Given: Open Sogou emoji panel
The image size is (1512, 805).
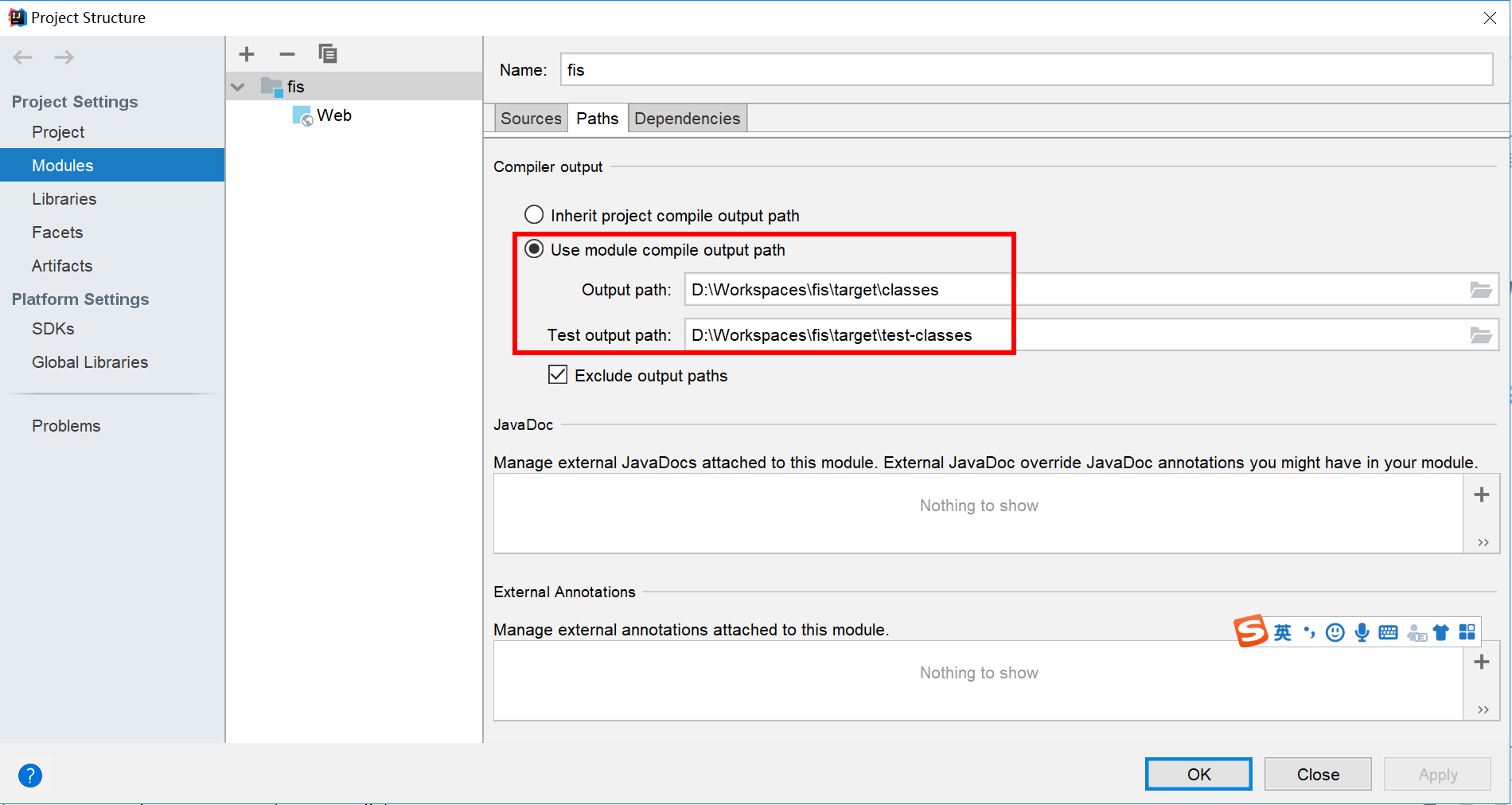Looking at the screenshot, I should tap(1335, 633).
